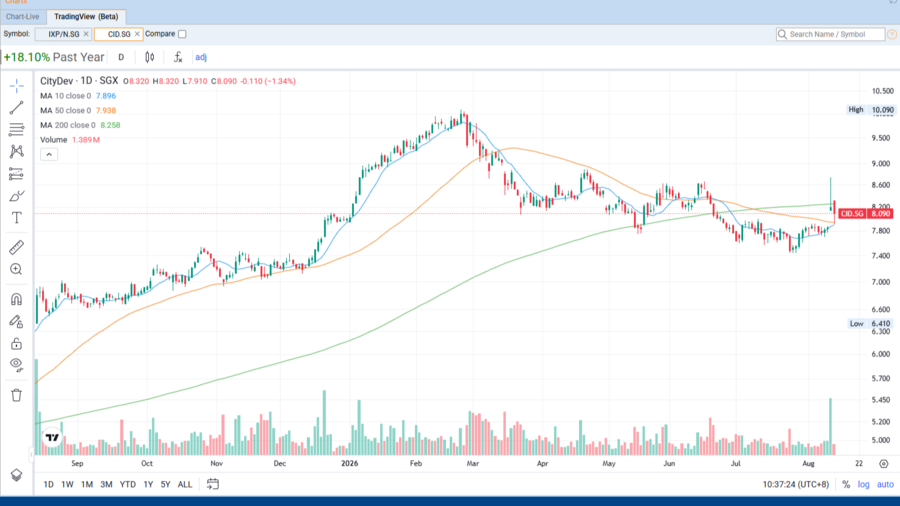This screenshot has width=900, height=506.
Task: Select the crosshair cursor tool
Action: (16, 86)
